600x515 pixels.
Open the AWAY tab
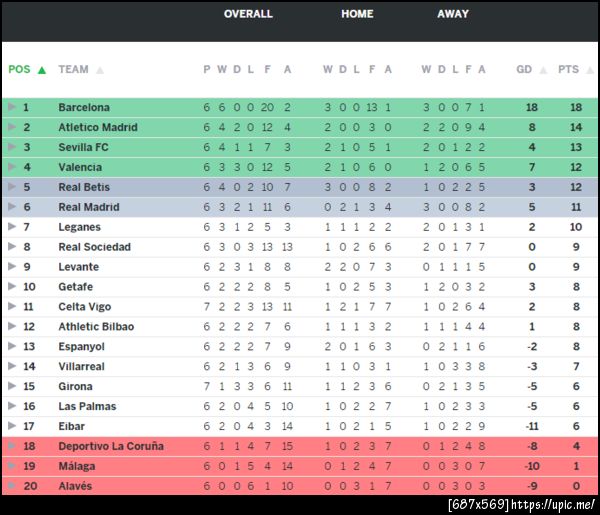tap(453, 14)
